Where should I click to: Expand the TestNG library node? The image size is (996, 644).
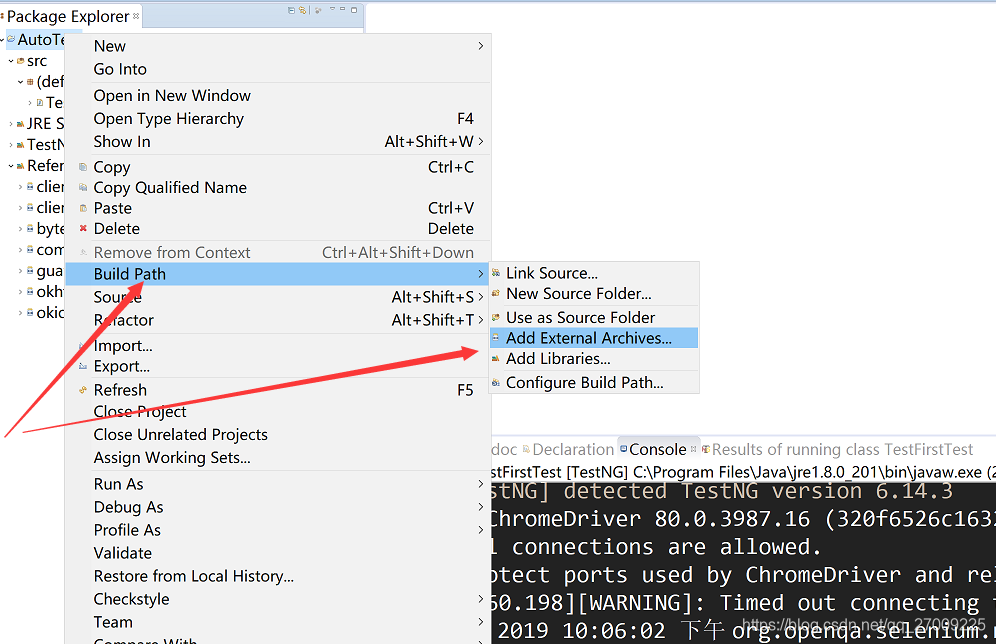pyautogui.click(x=11, y=145)
